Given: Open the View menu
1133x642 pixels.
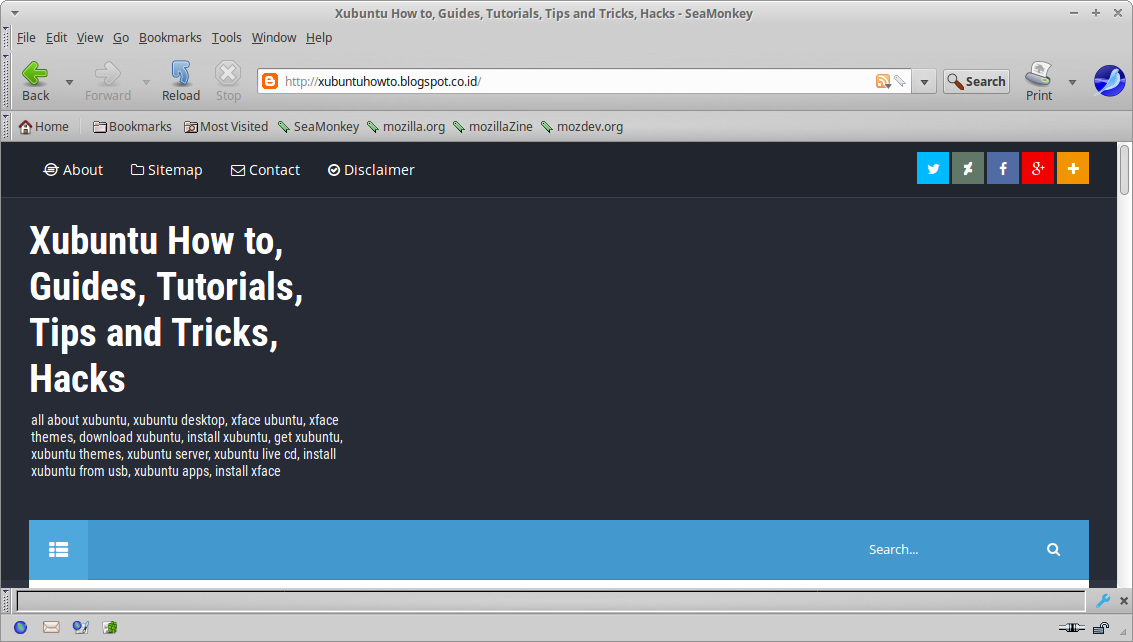Looking at the screenshot, I should (90, 38).
